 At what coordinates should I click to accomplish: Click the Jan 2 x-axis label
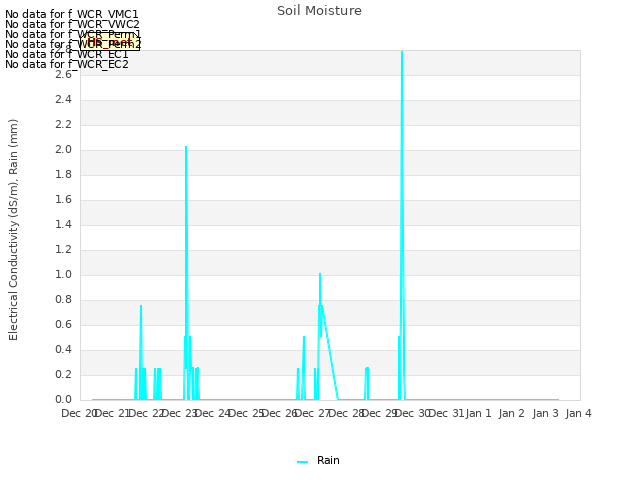(512, 413)
